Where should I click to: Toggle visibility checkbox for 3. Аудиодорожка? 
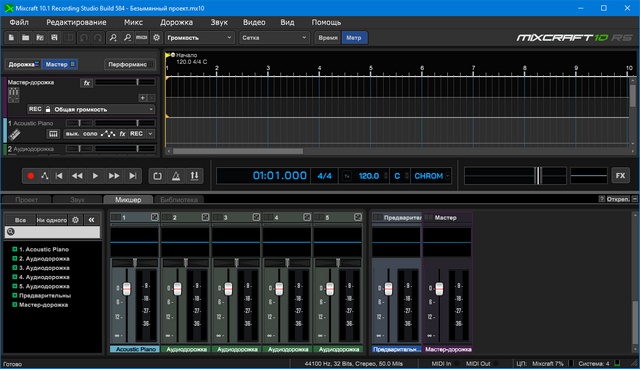(15, 268)
